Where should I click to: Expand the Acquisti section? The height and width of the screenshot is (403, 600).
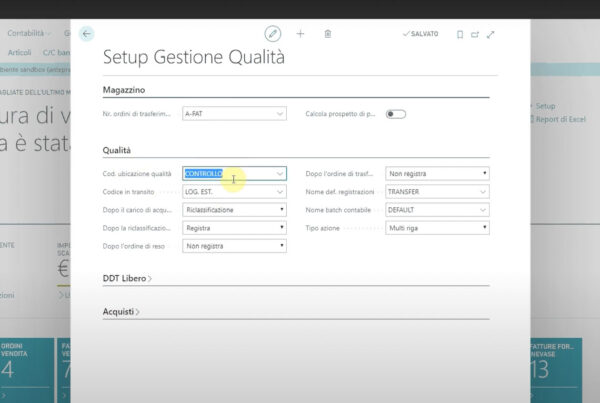pyautogui.click(x=121, y=312)
